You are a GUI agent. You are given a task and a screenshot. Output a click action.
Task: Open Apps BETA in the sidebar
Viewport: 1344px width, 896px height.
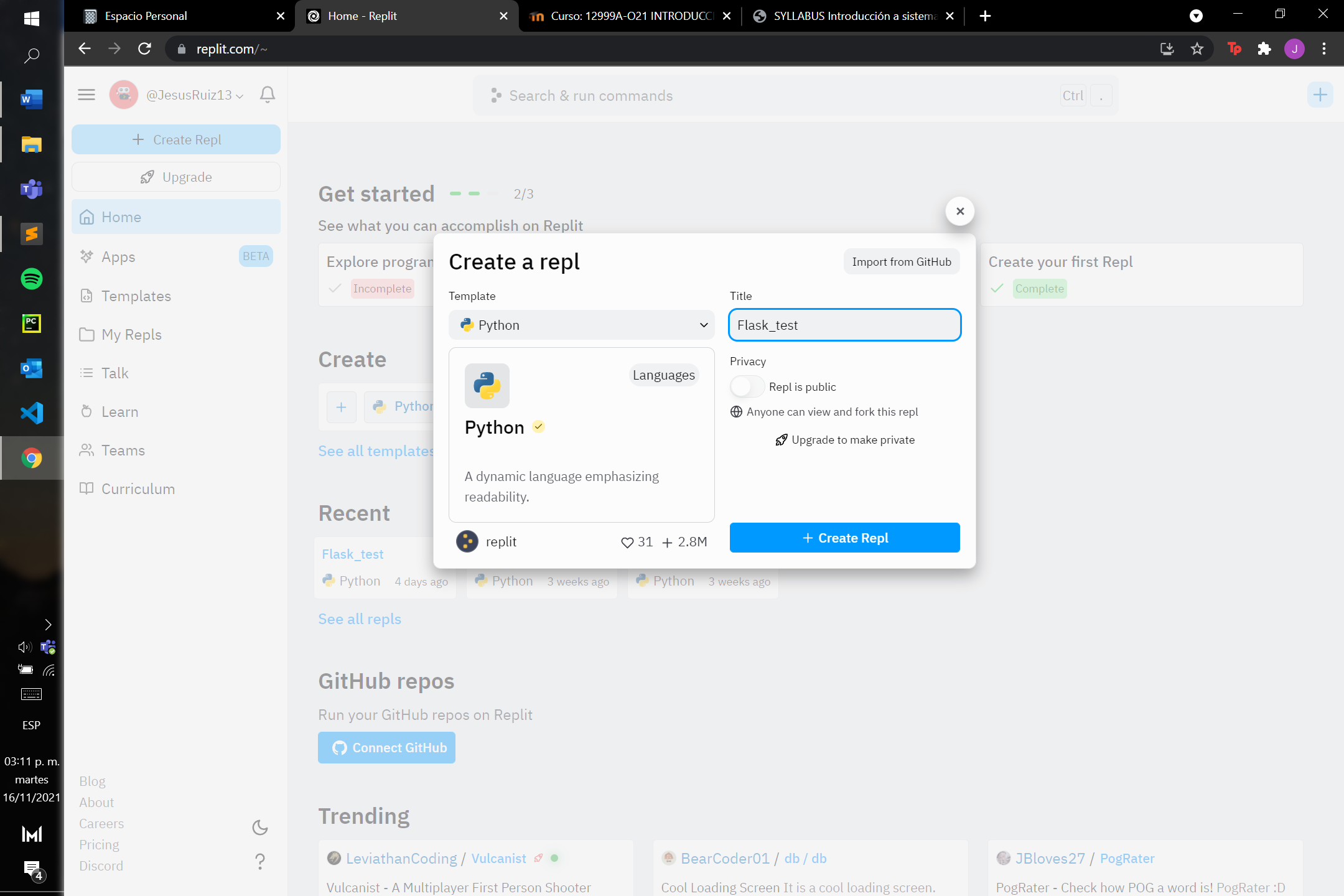pyautogui.click(x=176, y=256)
